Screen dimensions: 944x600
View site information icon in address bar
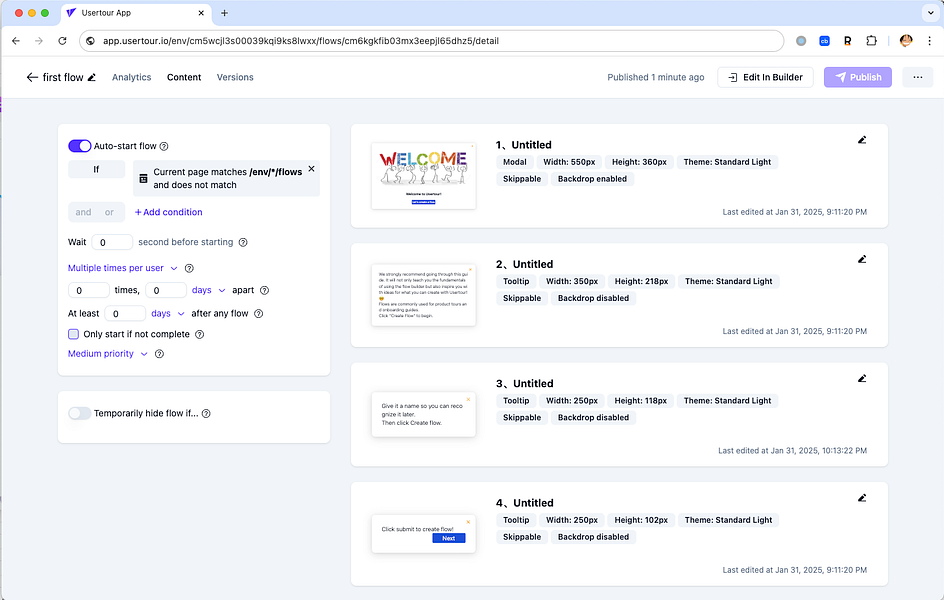[90, 41]
